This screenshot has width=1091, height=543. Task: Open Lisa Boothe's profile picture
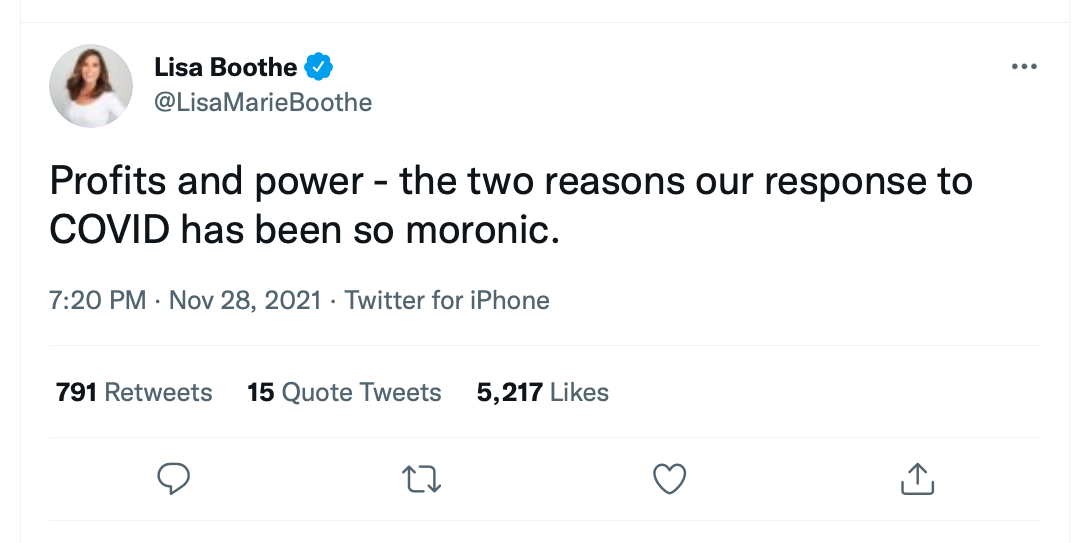[x=91, y=85]
